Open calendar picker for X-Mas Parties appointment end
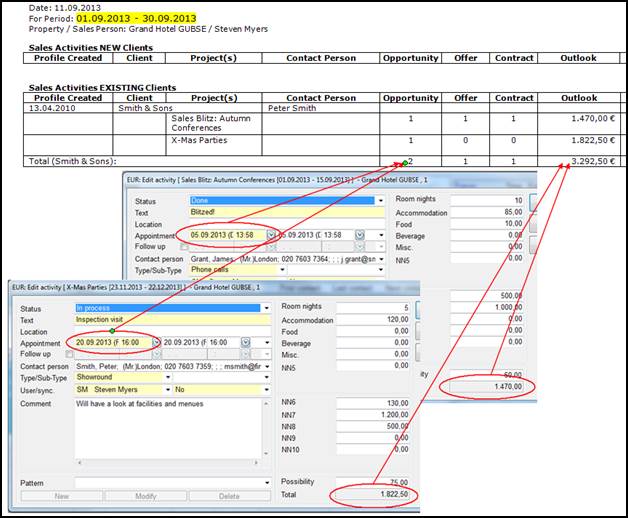Image resolution: width=628 pixels, height=518 pixels. click(247, 342)
